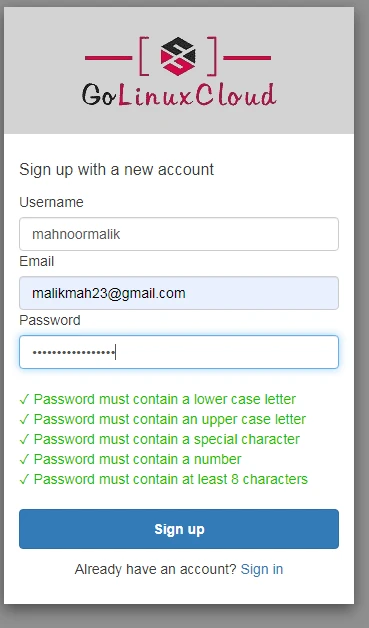Click the left red bracket in logo
This screenshot has height=628, width=369.
[144, 56]
